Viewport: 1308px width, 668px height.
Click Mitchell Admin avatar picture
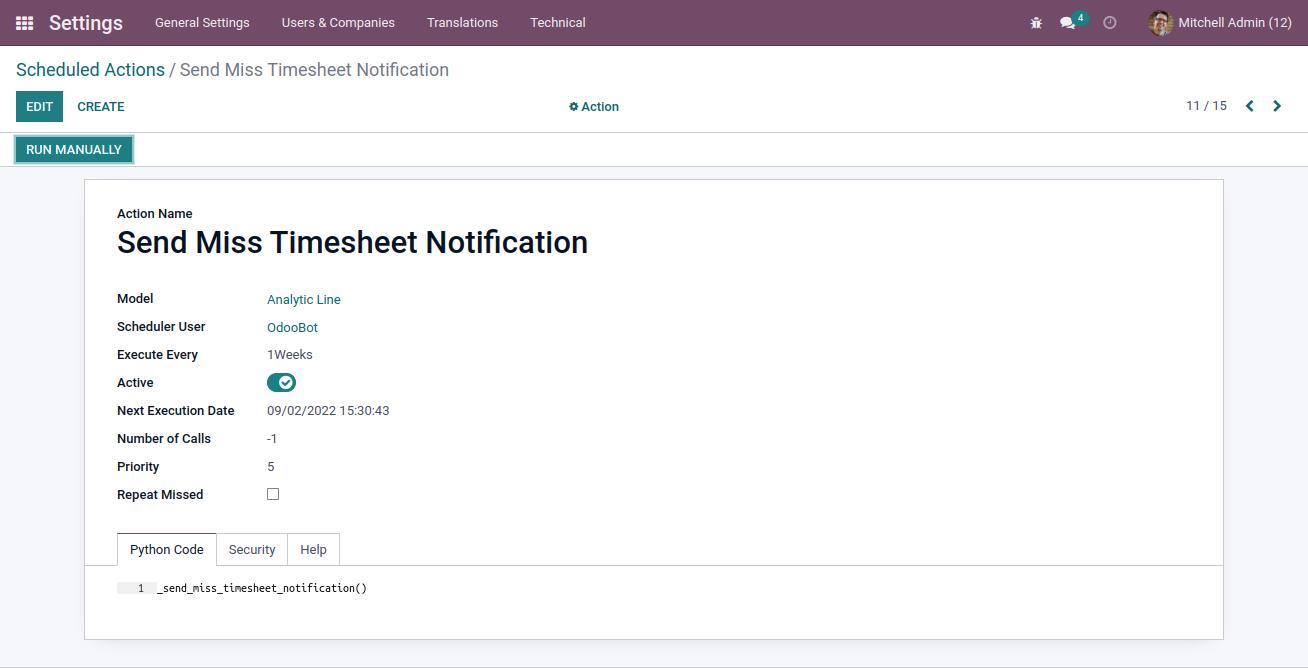tap(1160, 22)
